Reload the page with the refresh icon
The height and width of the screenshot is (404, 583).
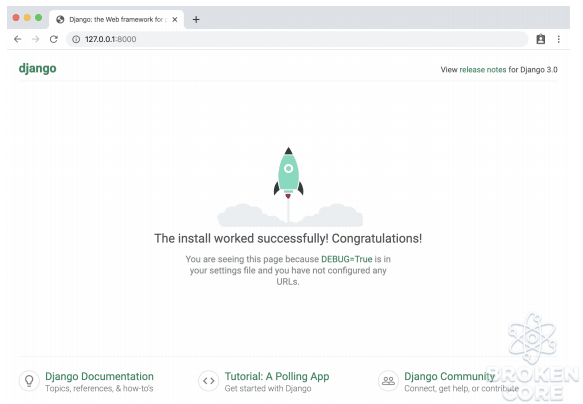(x=54, y=39)
